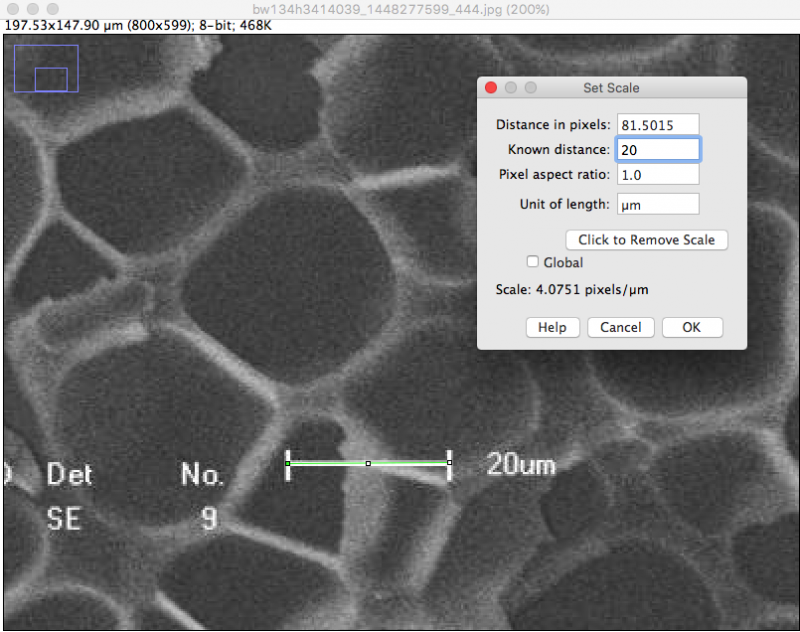Close the Set Scale dialog with the red button

491,88
